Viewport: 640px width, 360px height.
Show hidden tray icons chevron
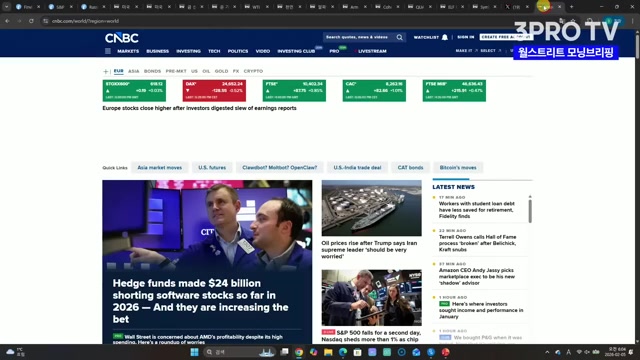pos(547,352)
